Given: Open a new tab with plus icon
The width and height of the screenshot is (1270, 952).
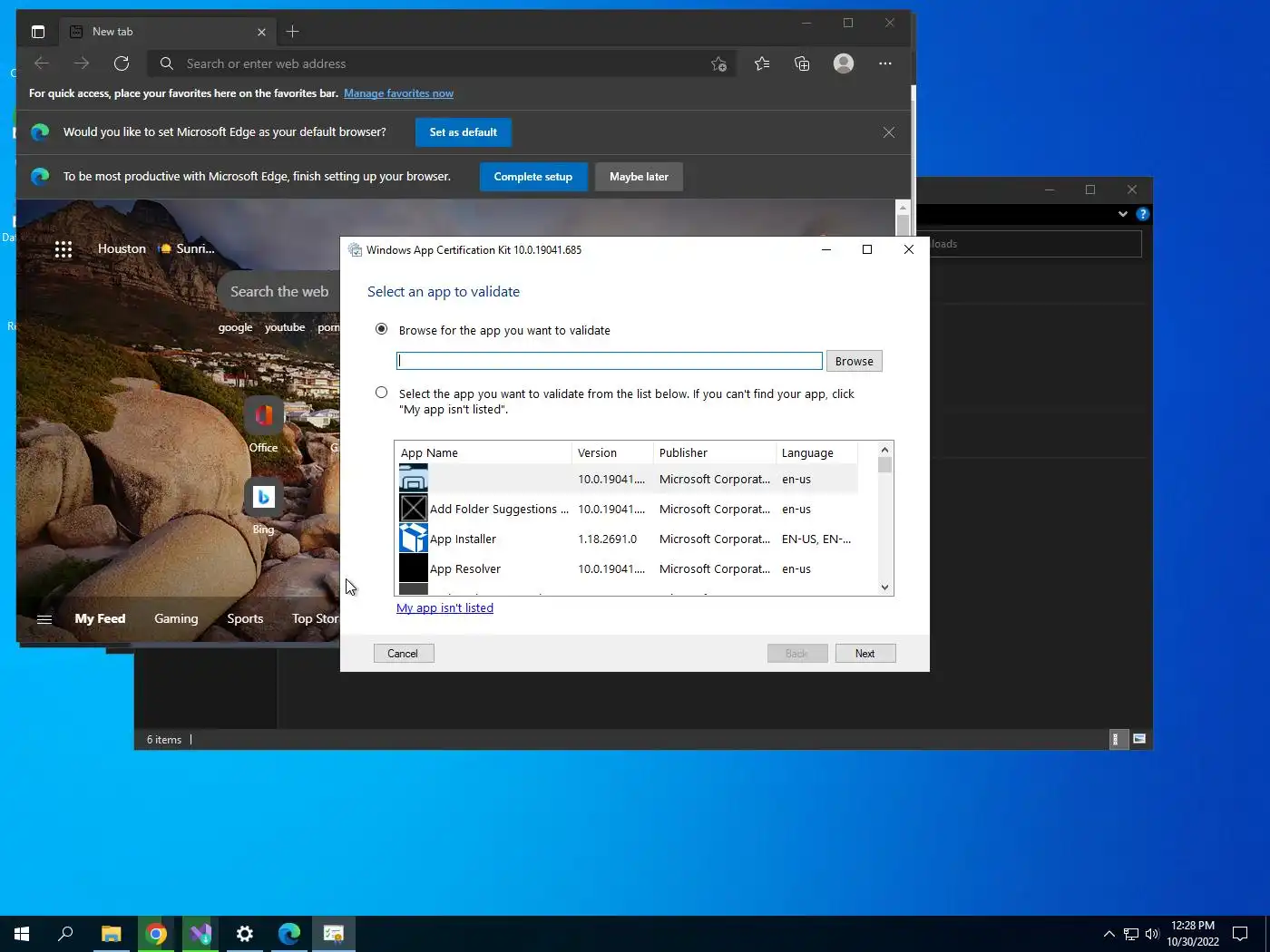Looking at the screenshot, I should pyautogui.click(x=292, y=32).
